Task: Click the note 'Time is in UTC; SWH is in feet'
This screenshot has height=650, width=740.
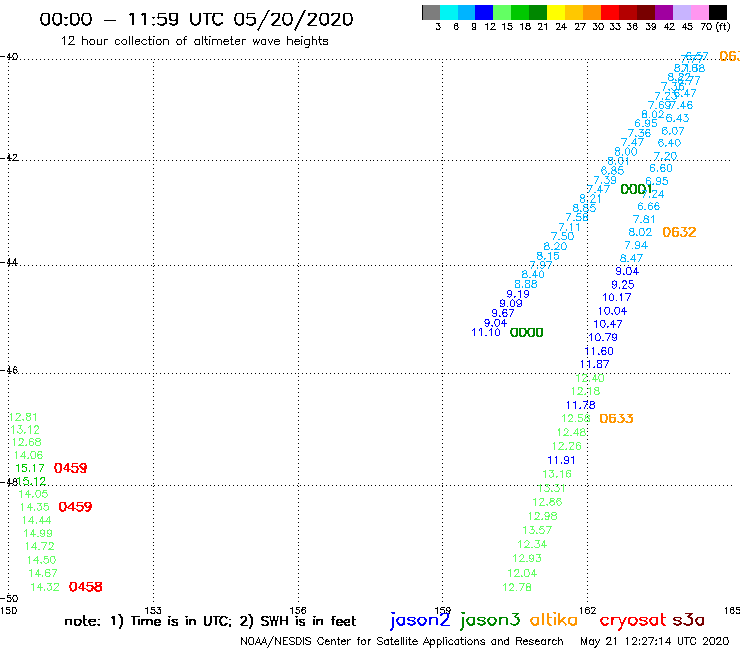Action: click(x=210, y=621)
